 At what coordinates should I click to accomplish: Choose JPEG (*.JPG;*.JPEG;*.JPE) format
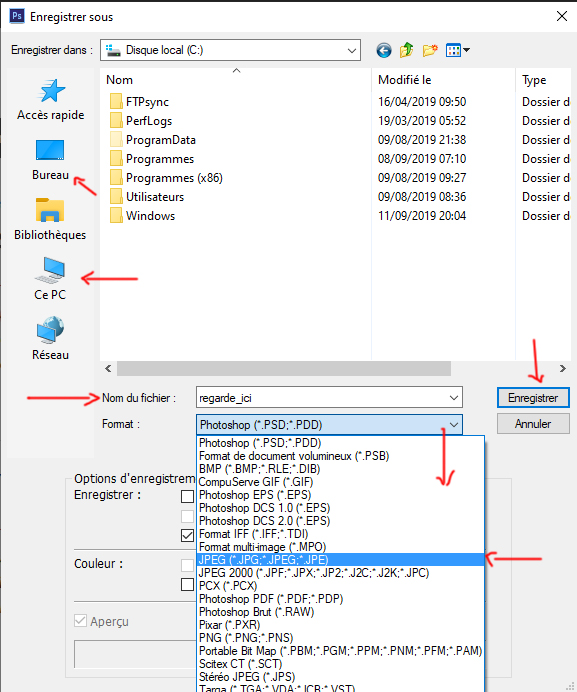[340, 560]
